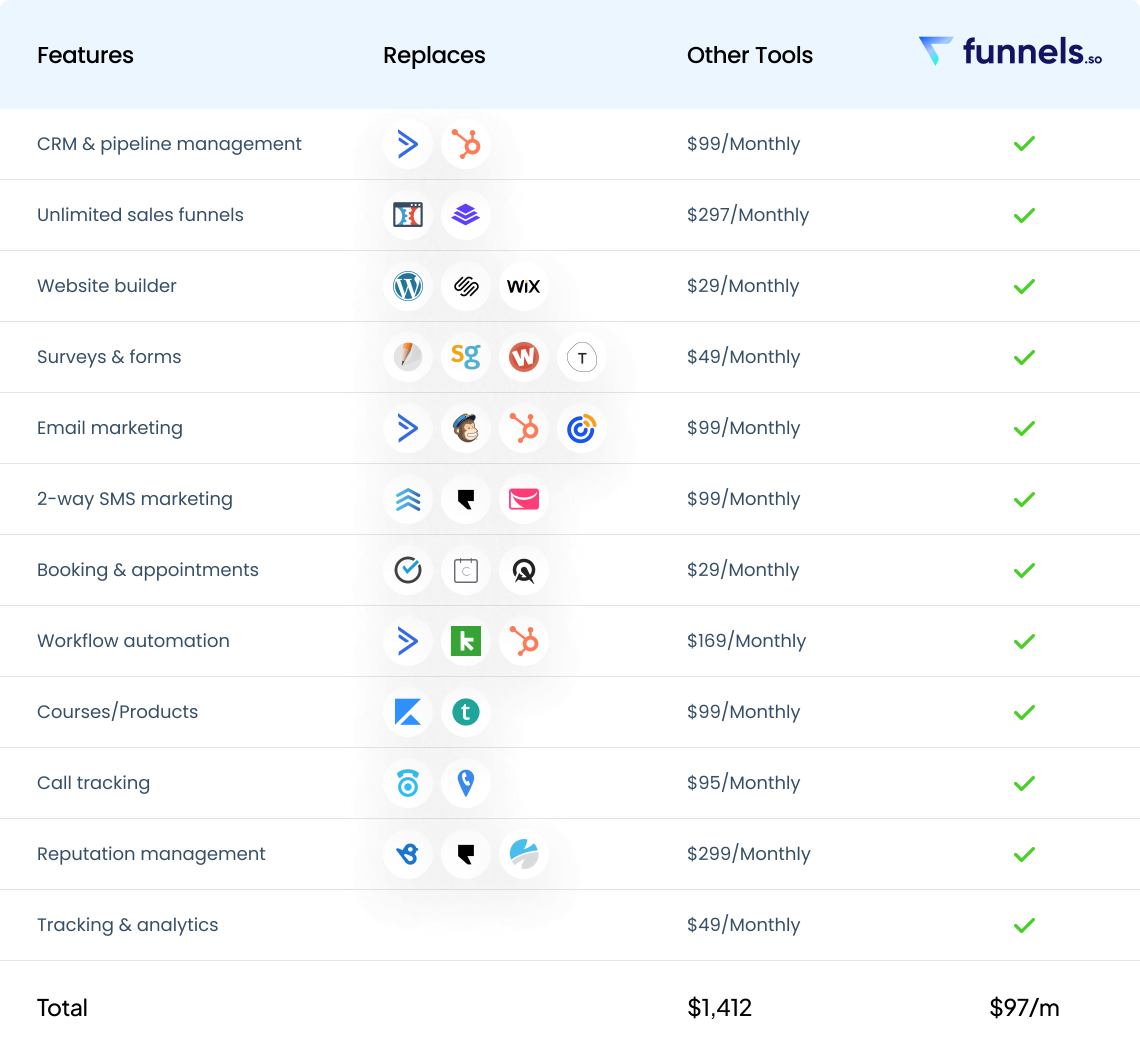Toggle the checkmark for 2-way SMS marketing

coord(1024,499)
